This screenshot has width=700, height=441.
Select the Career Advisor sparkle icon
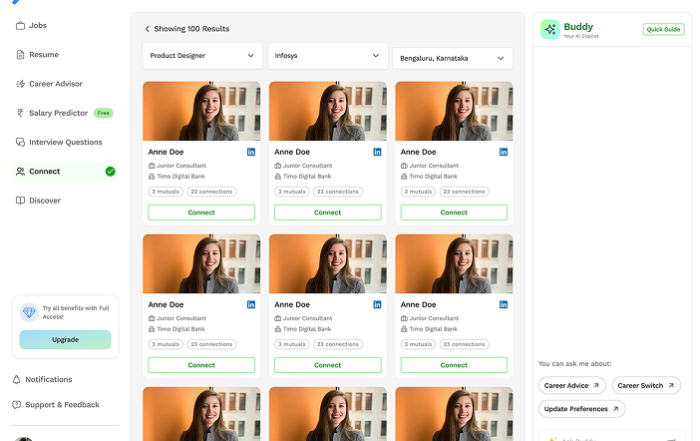point(20,84)
